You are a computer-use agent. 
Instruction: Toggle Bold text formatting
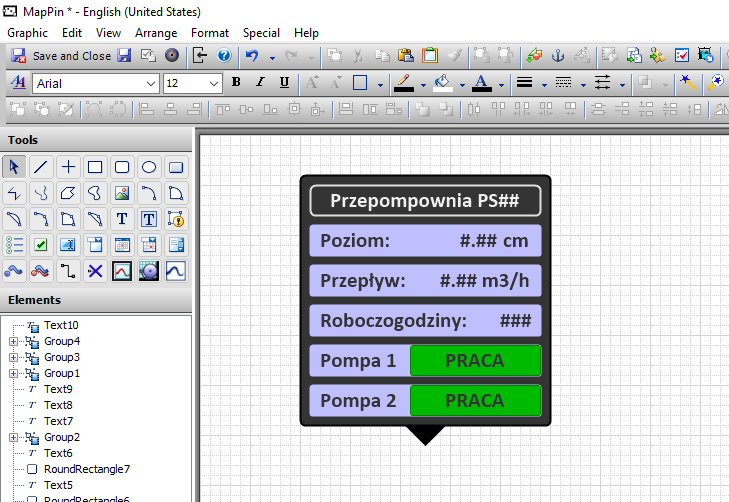point(236,83)
